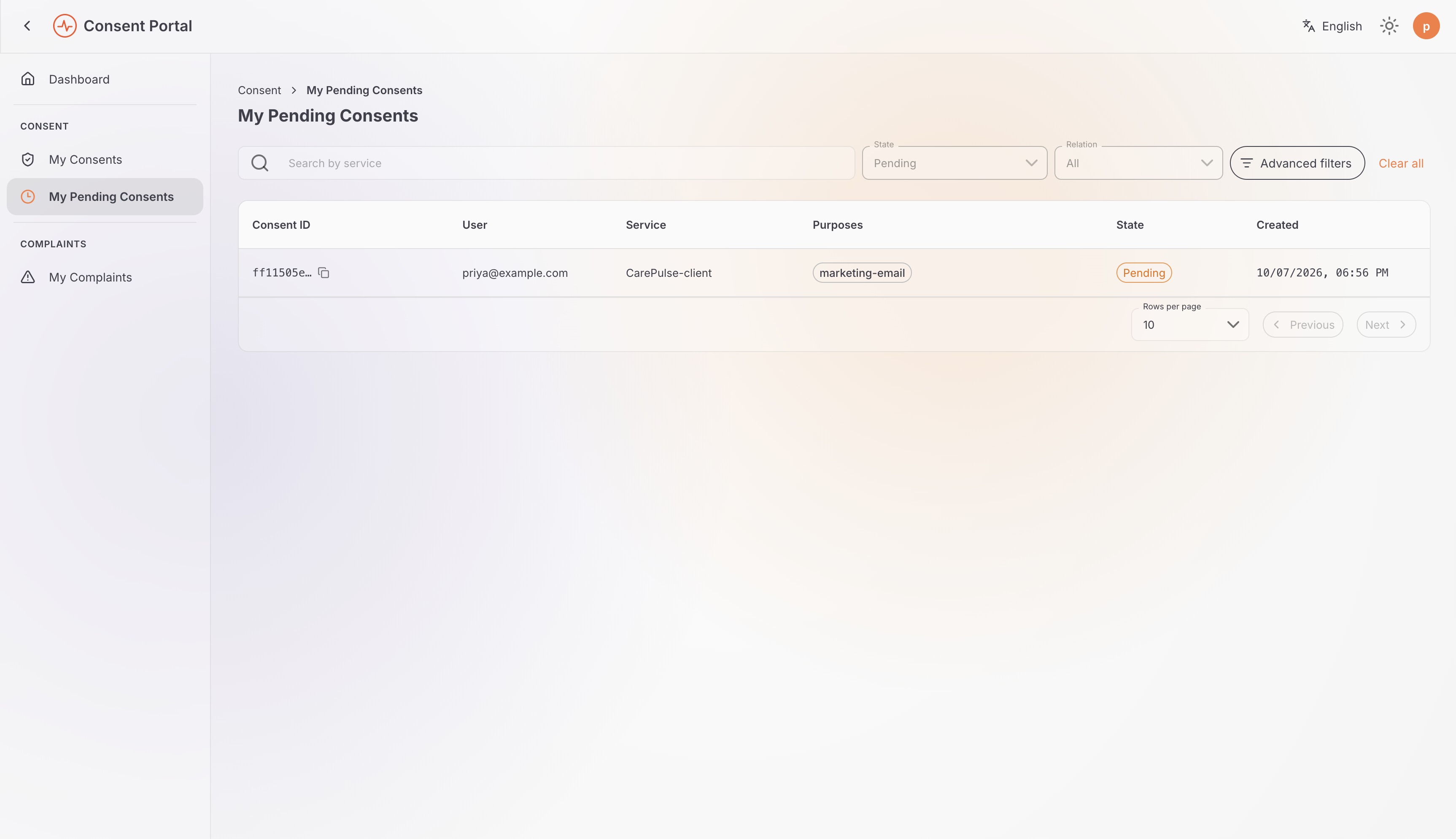Click the My Pending Consents clock icon

pyautogui.click(x=28, y=197)
